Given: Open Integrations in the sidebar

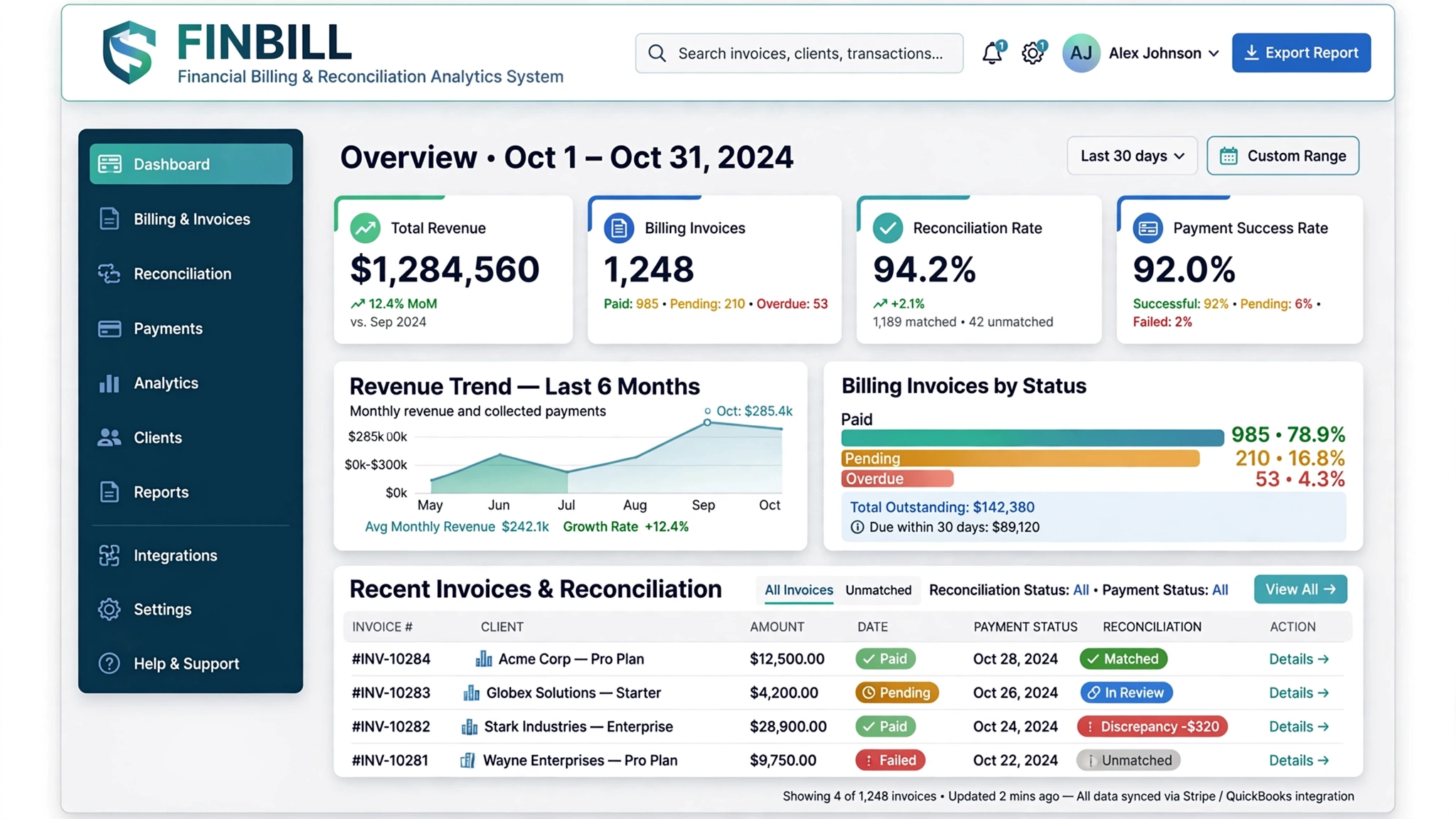Looking at the screenshot, I should 191,555.
